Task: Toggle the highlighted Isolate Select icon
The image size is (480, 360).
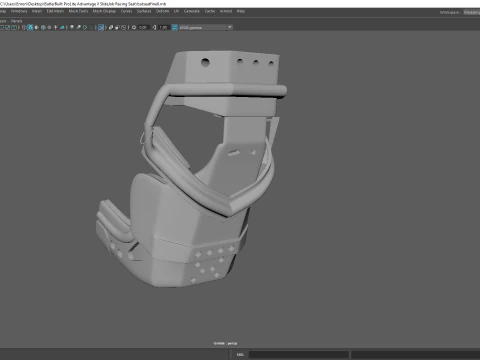Action: (101, 27)
